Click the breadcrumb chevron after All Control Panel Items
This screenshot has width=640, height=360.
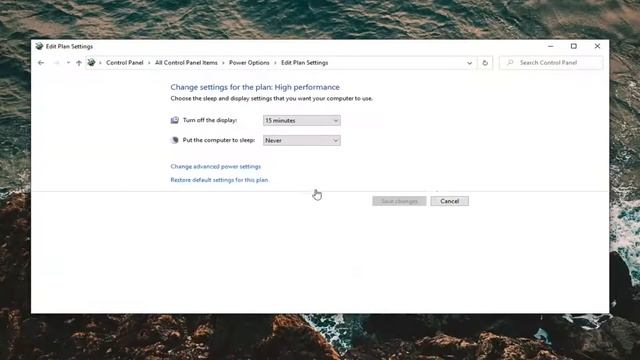click(223, 63)
